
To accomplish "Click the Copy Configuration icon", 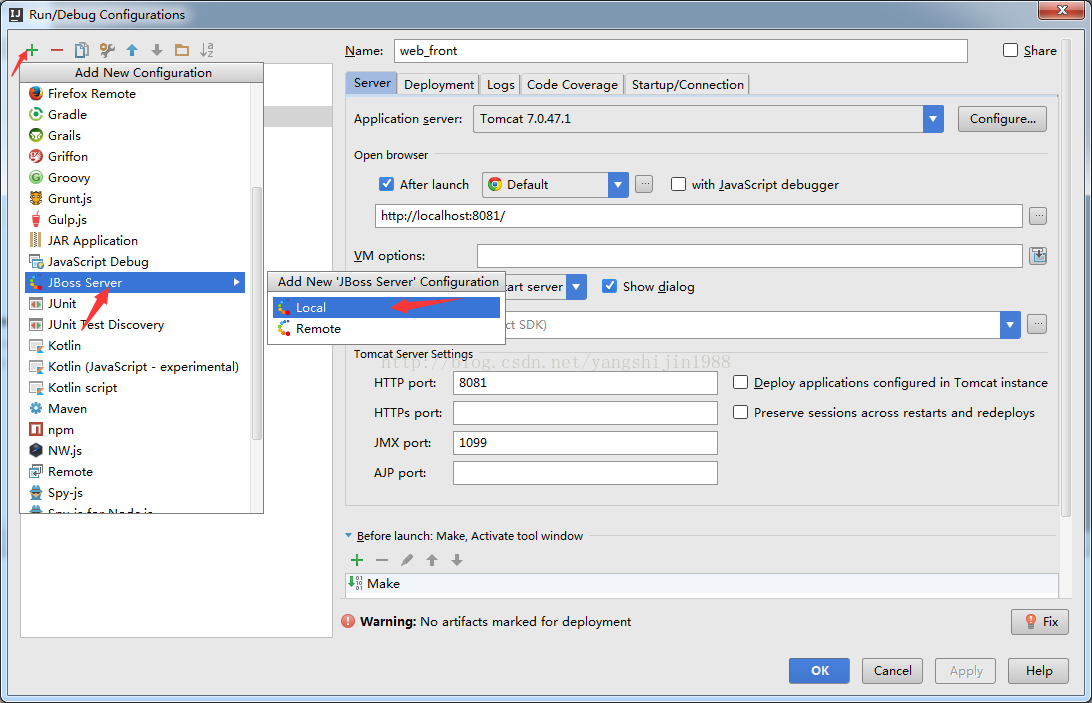I will tap(81, 50).
